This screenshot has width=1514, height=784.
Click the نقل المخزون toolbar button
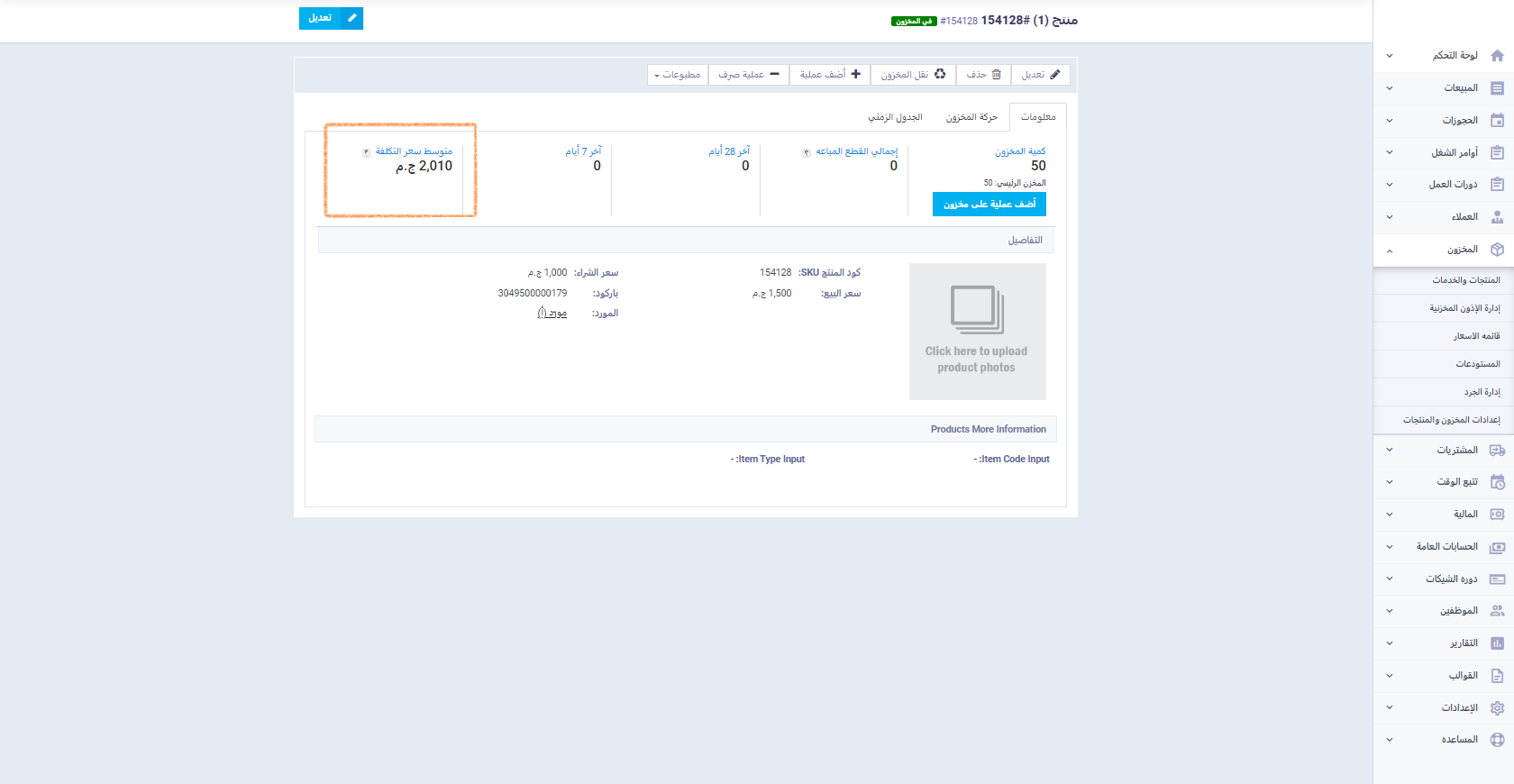[912, 75]
